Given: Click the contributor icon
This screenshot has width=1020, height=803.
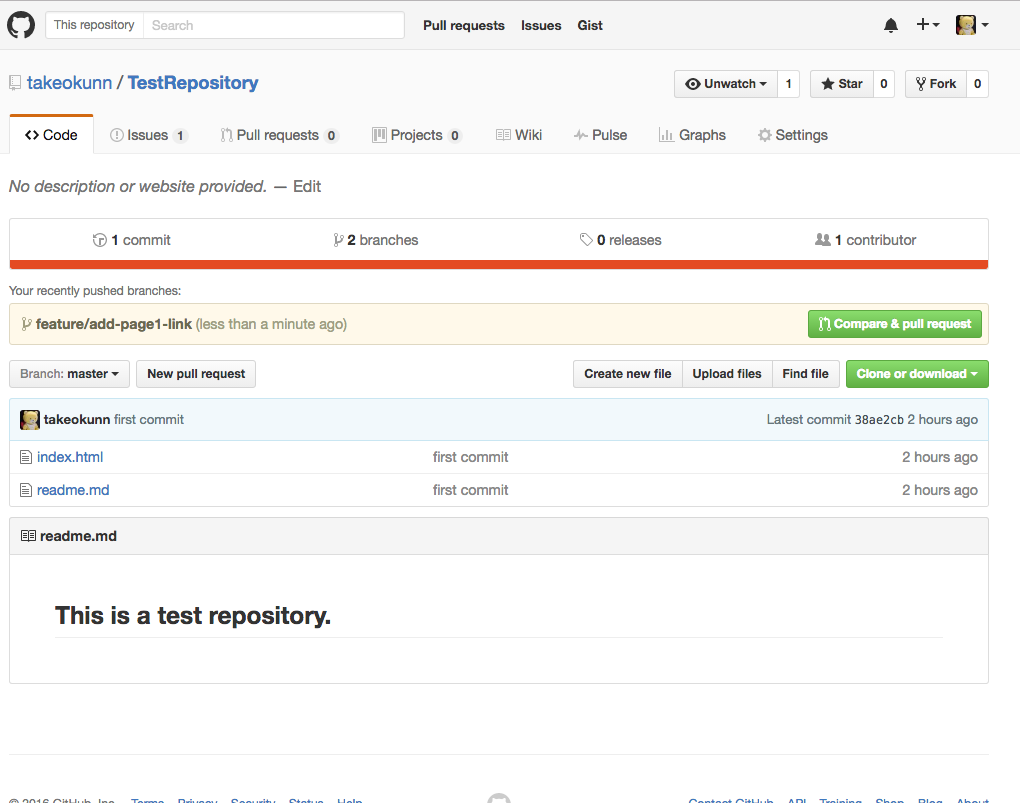Looking at the screenshot, I should 822,239.
